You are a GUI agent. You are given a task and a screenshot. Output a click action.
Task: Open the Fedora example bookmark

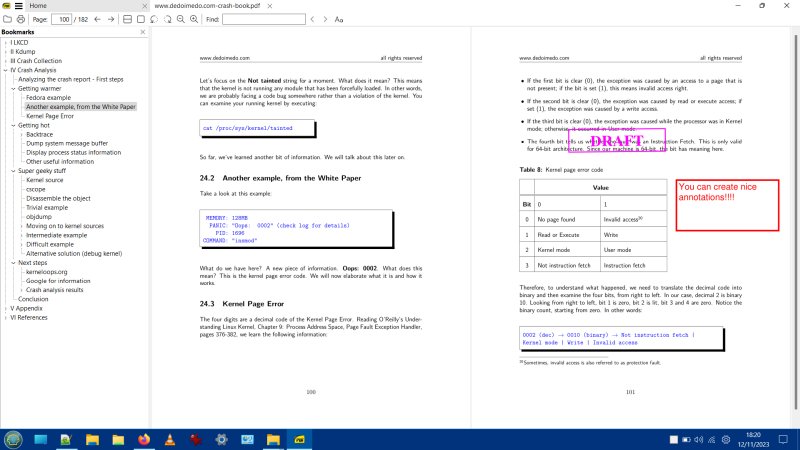tap(48, 97)
